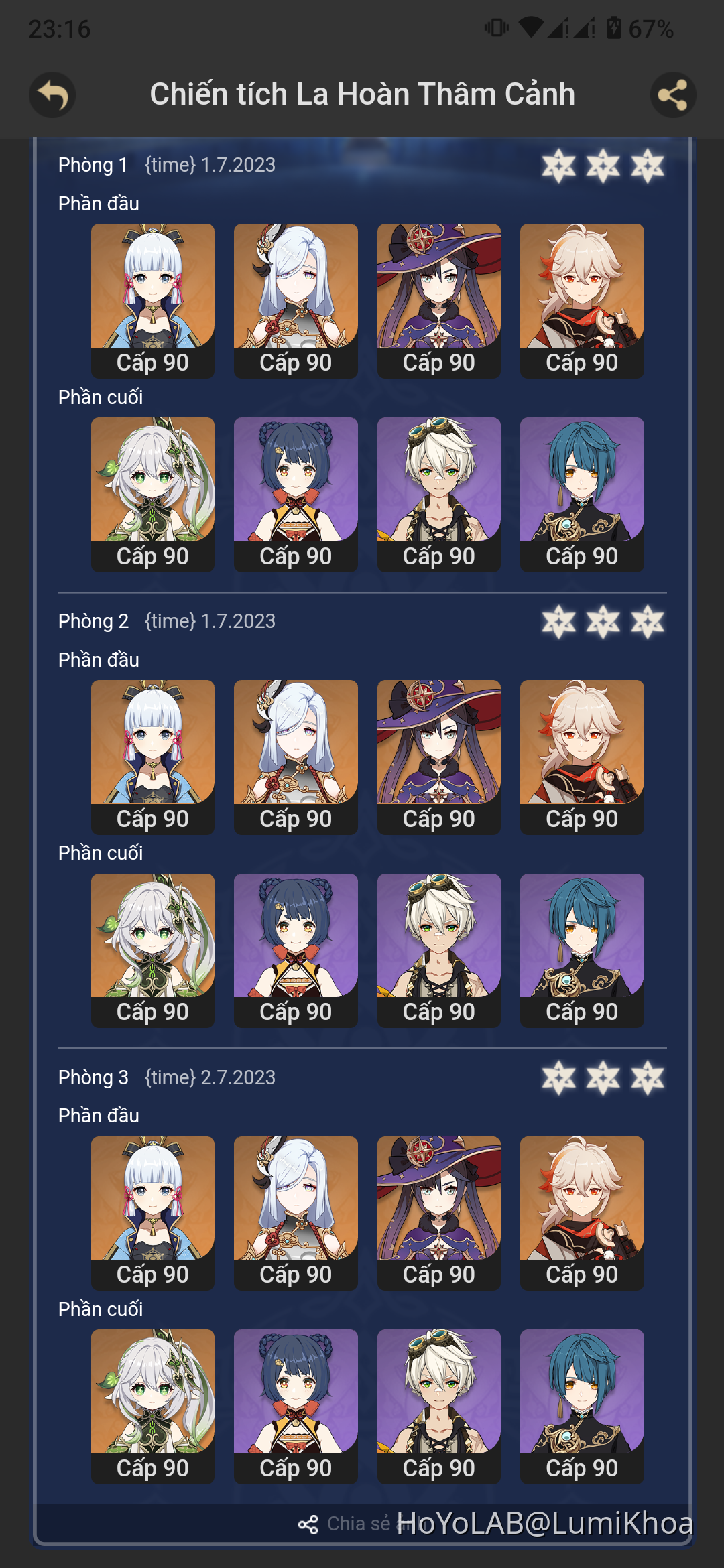Select Xiangling portrait in Phòng 2 Phần cuối
The image size is (724, 1568).
(296, 950)
